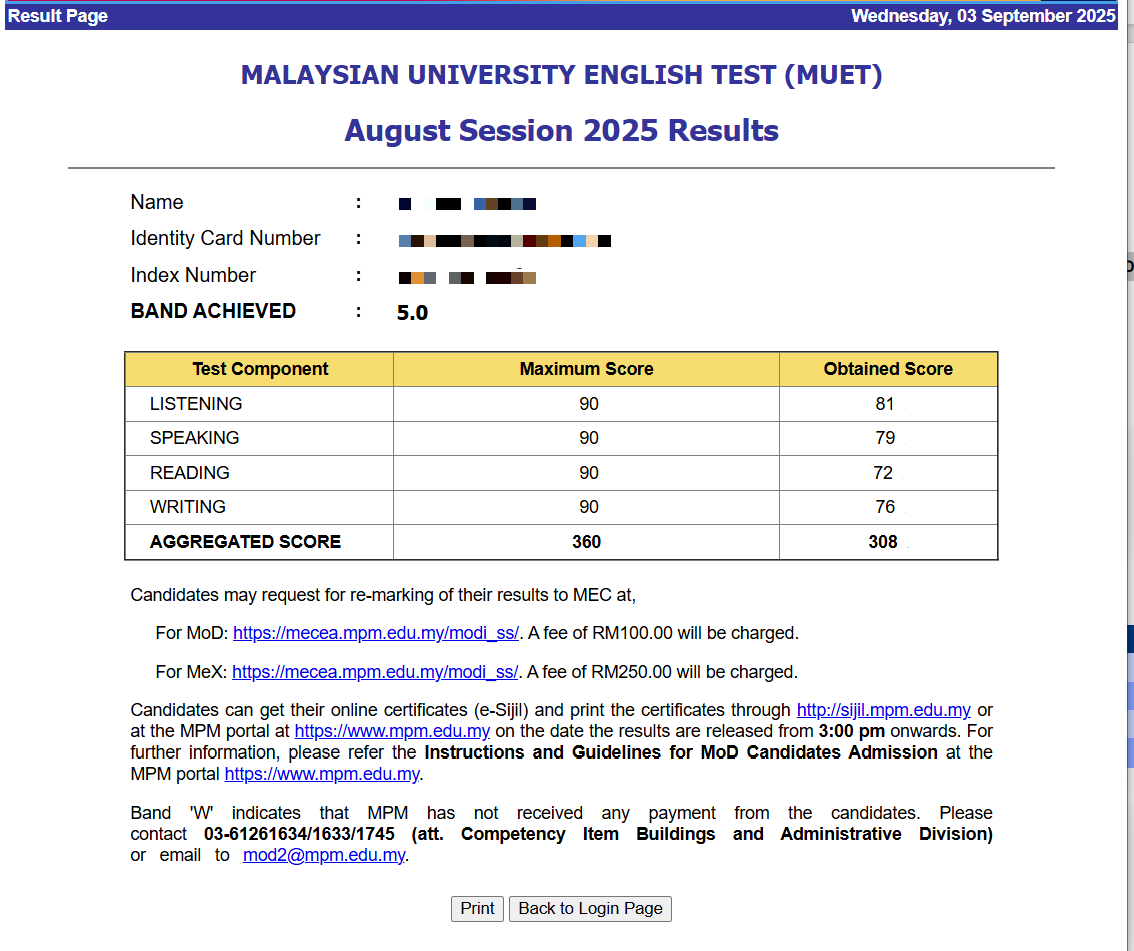
Task: Open the MeX re-marking request link
Action: click(375, 672)
